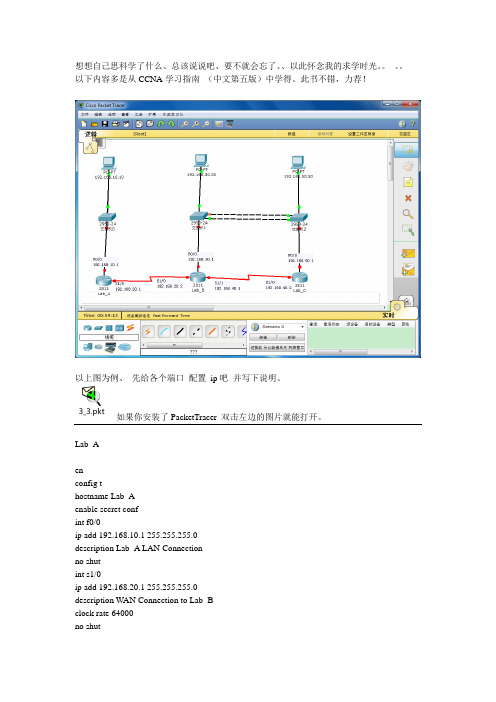Click the connections list horizontal scrollbar
This screenshot has height=702, width=496.
[x=193, y=345]
